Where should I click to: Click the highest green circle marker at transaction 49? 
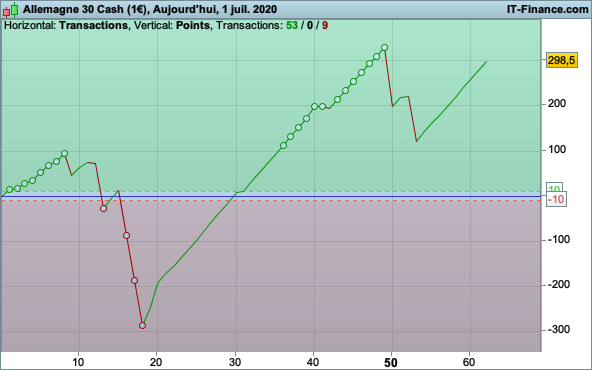[384, 48]
